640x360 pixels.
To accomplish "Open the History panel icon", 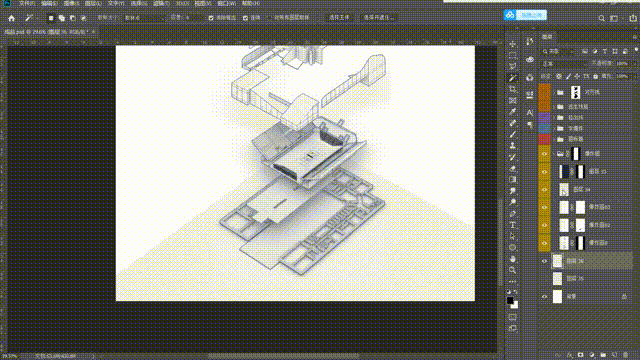I will pyautogui.click(x=530, y=42).
